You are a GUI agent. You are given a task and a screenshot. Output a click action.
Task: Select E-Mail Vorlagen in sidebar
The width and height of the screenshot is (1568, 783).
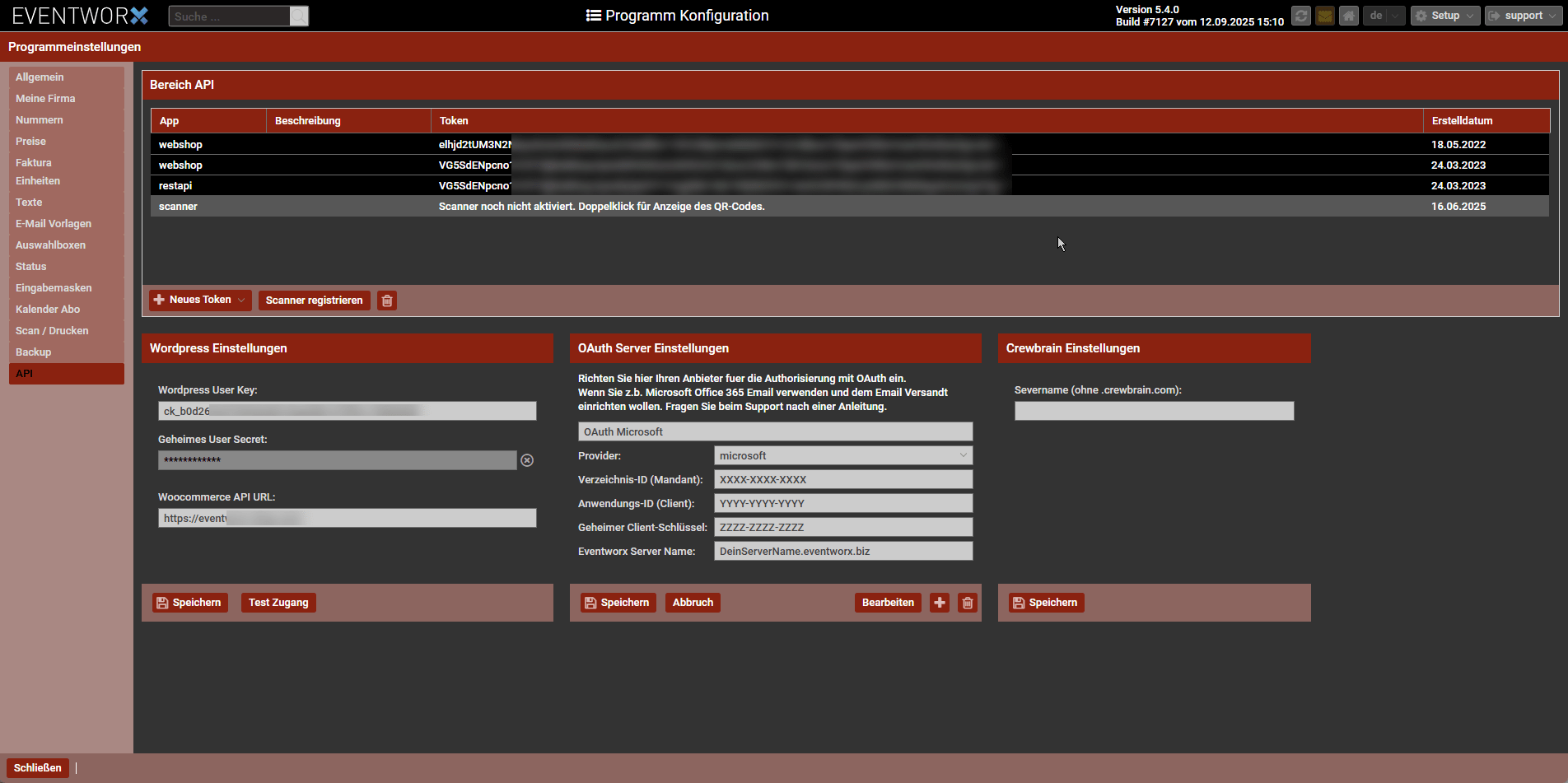pos(54,224)
